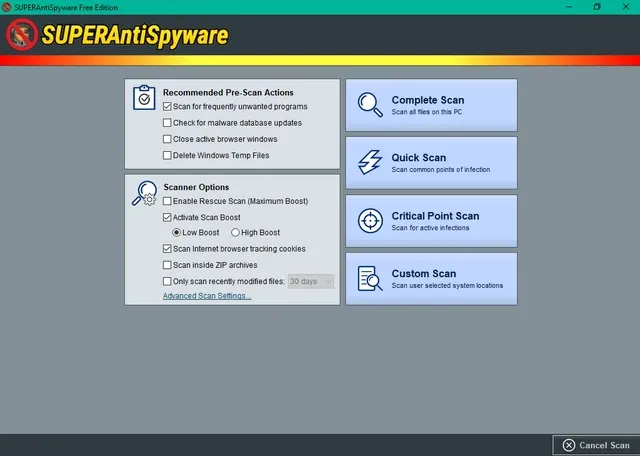Click the Quick Scan lightning icon
The height and width of the screenshot is (456, 640).
tap(370, 162)
